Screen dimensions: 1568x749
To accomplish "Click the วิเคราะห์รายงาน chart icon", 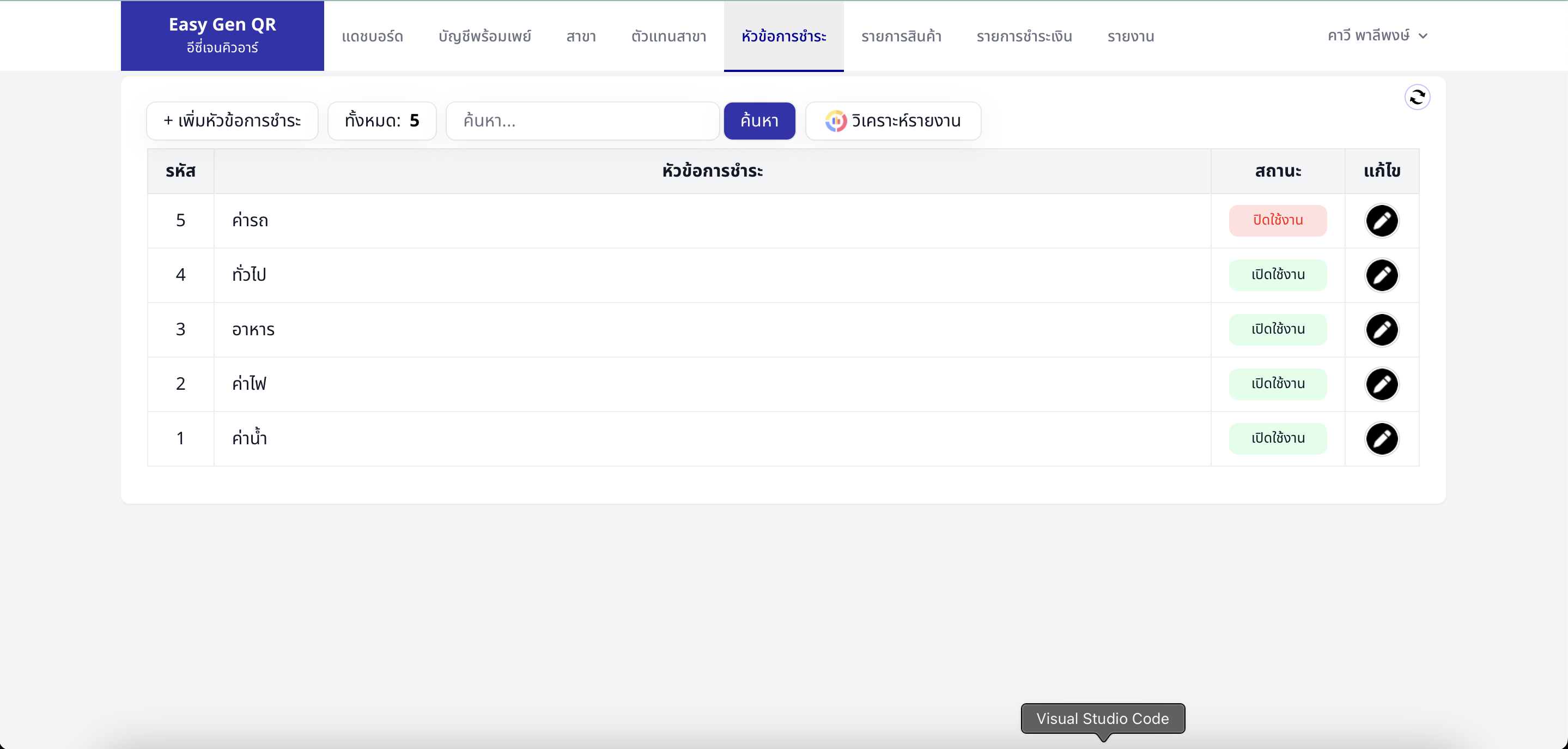I will click(835, 120).
